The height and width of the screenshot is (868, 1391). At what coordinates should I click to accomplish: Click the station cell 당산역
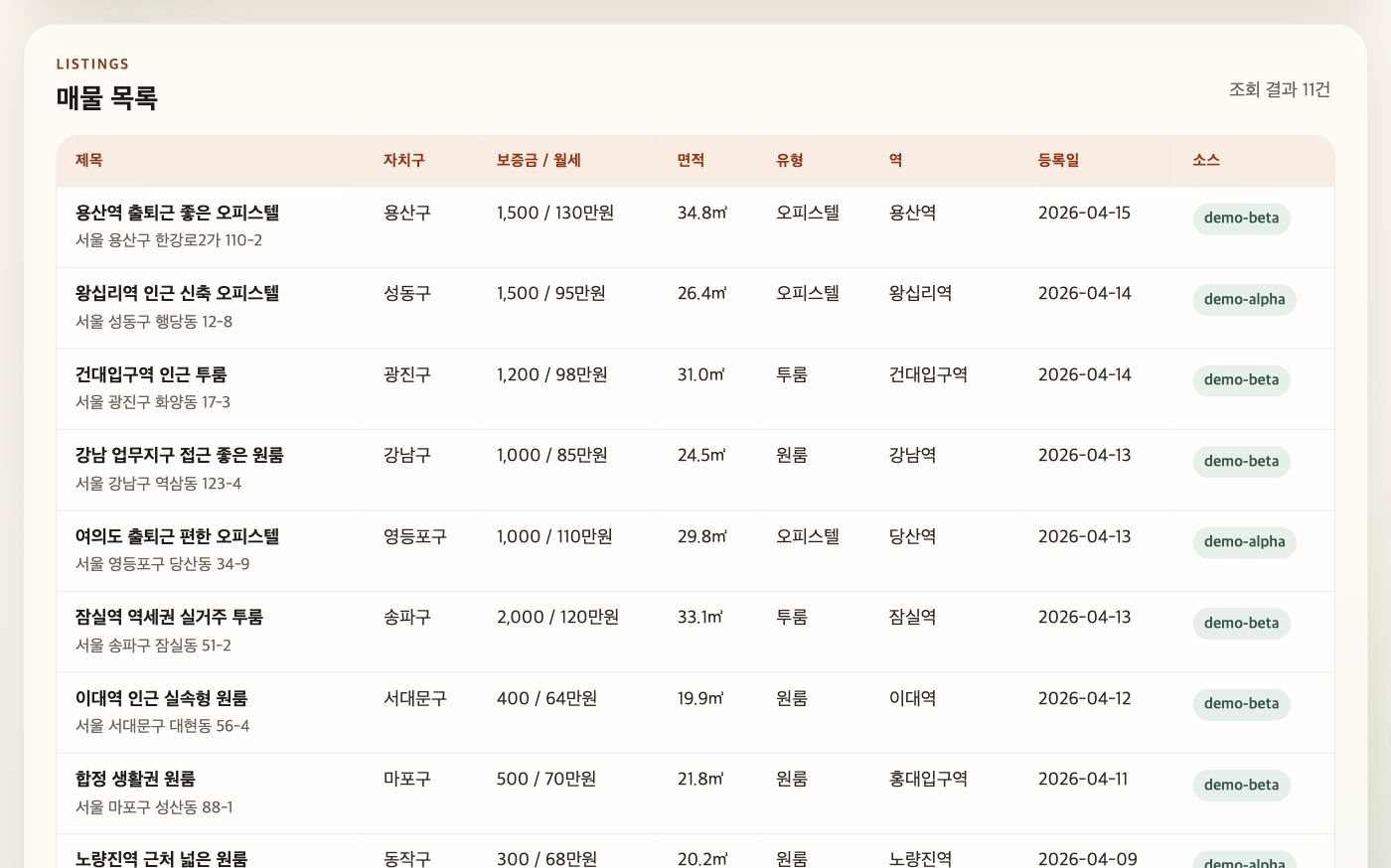pyautogui.click(x=912, y=536)
